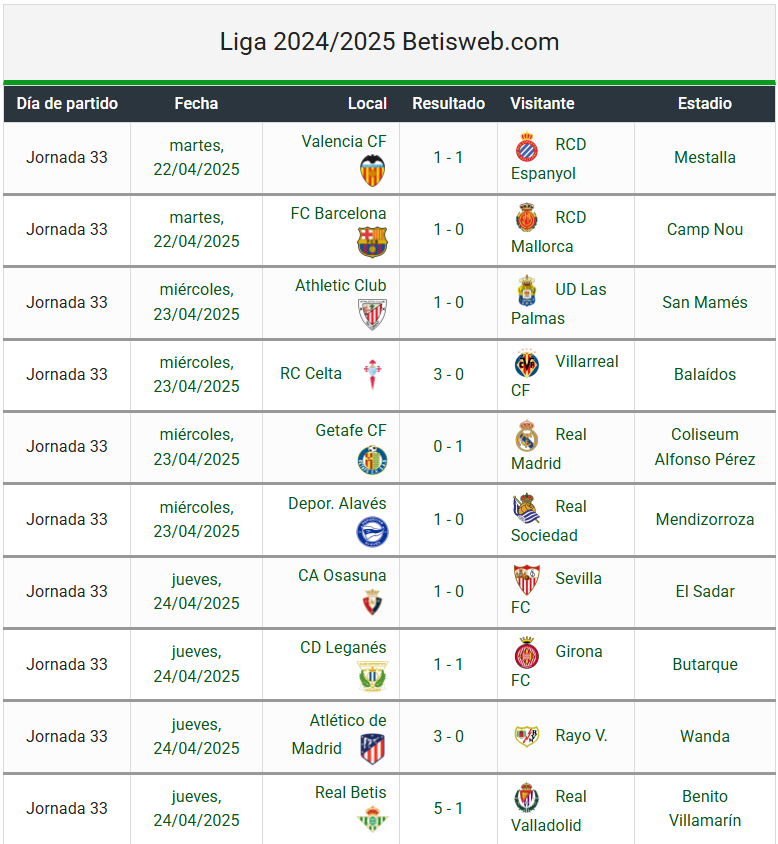The width and height of the screenshot is (778, 844).
Task: Open the CD Leganés team link
Action: [x=343, y=648]
